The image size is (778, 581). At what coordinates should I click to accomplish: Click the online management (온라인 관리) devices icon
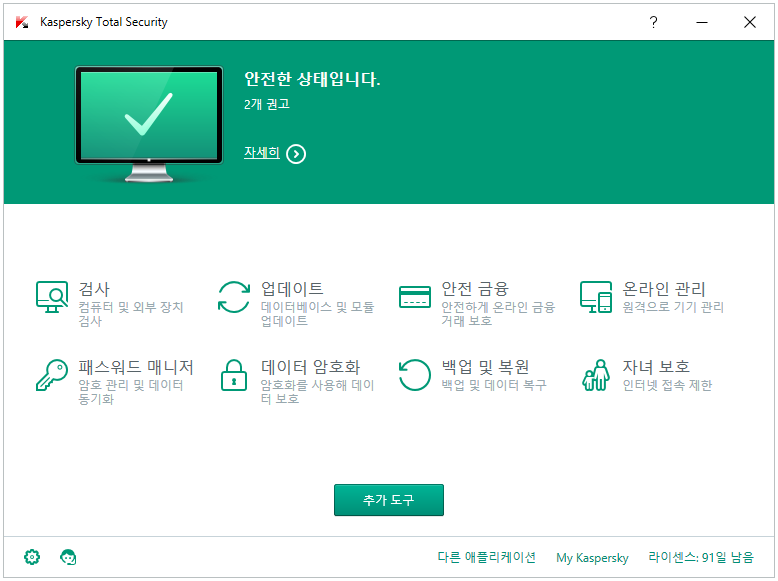click(x=596, y=297)
